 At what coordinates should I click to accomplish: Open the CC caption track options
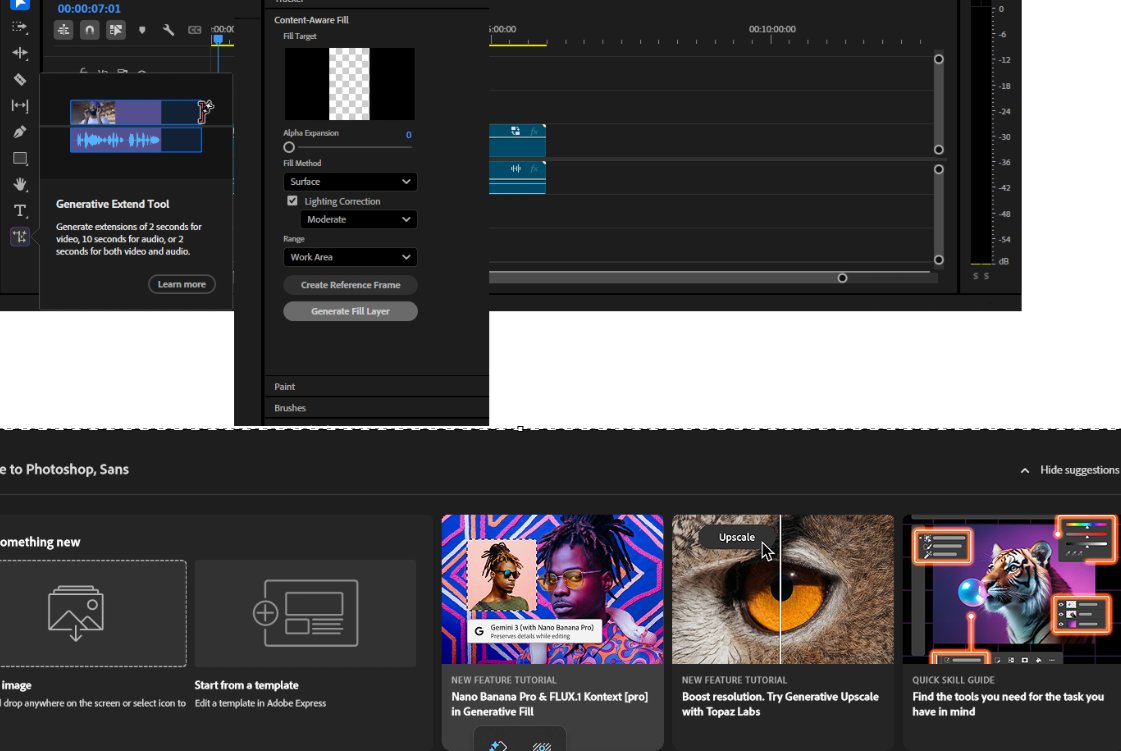(x=194, y=30)
